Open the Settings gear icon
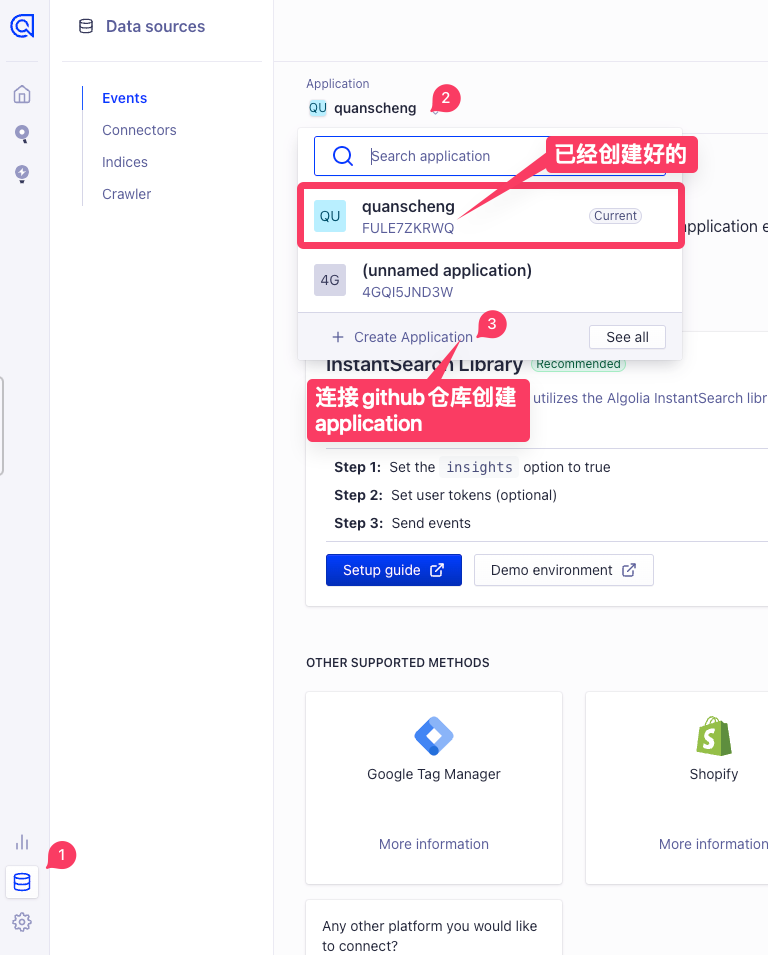Image resolution: width=768 pixels, height=955 pixels. point(22,922)
